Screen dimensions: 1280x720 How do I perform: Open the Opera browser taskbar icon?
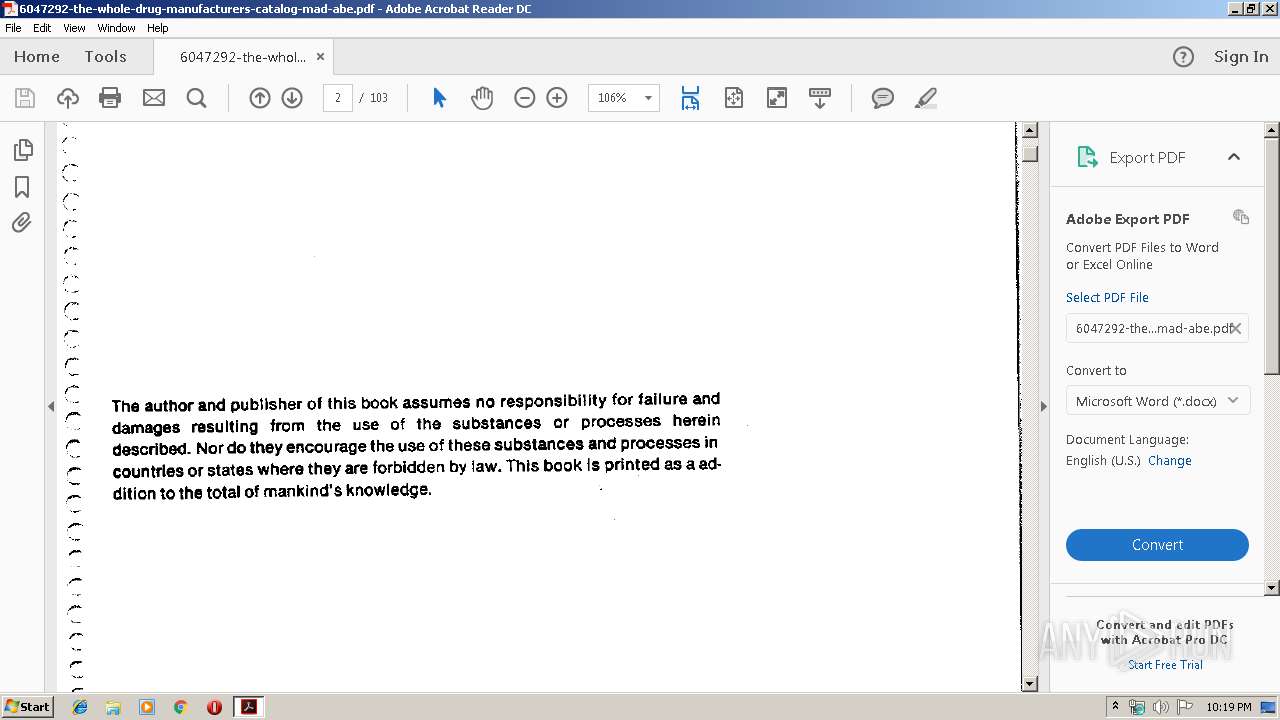coord(214,707)
